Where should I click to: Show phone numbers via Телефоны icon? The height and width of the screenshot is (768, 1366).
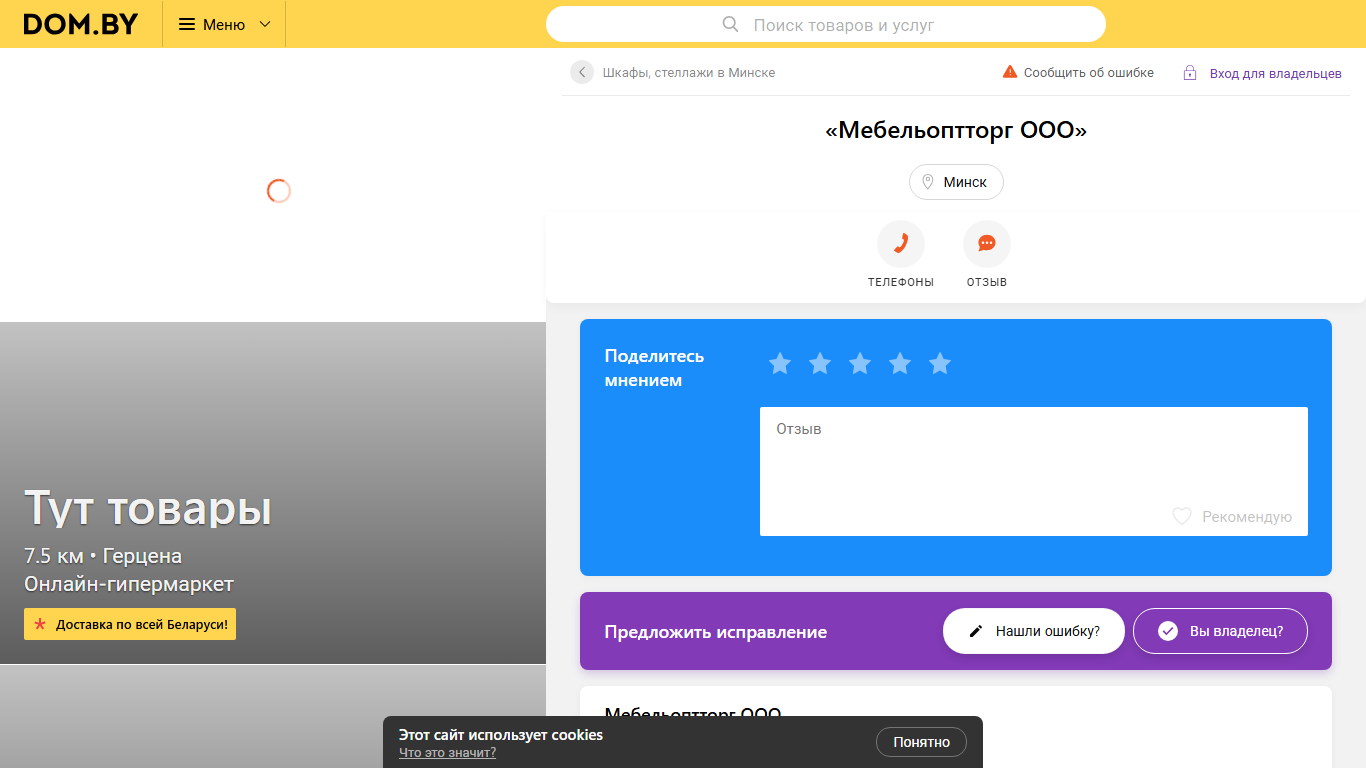(901, 244)
